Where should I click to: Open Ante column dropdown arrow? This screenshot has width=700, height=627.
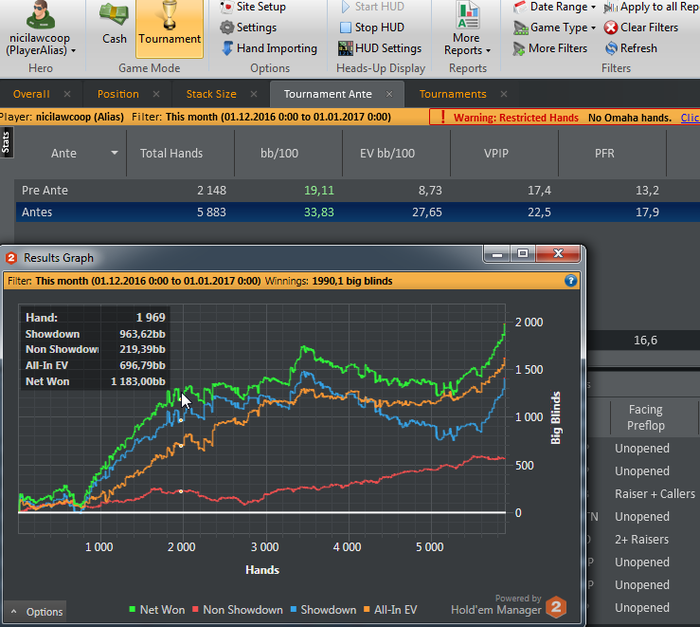115,153
